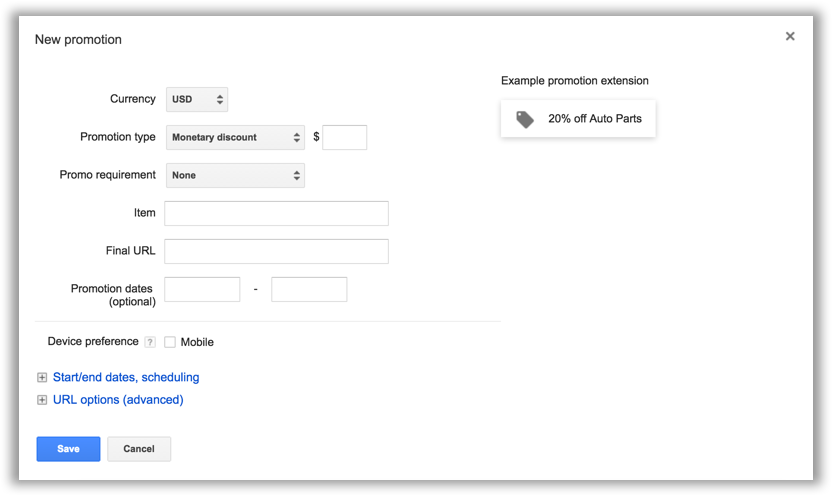The width and height of the screenshot is (832, 496).
Task: Click the price tag icon in example extension
Action: click(x=525, y=119)
